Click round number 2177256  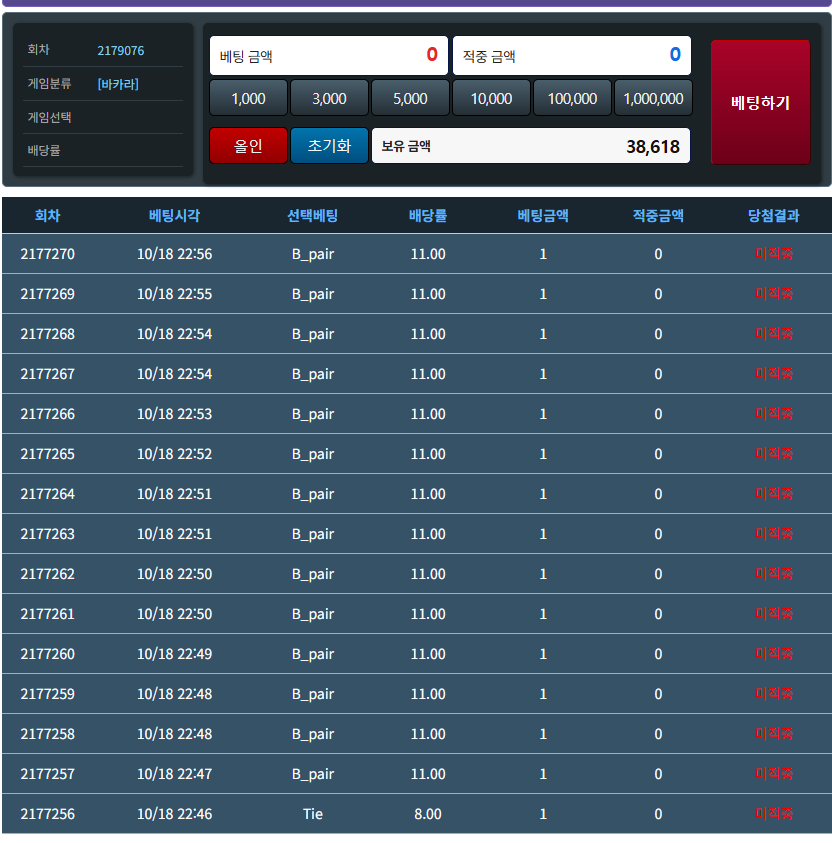click(x=47, y=814)
